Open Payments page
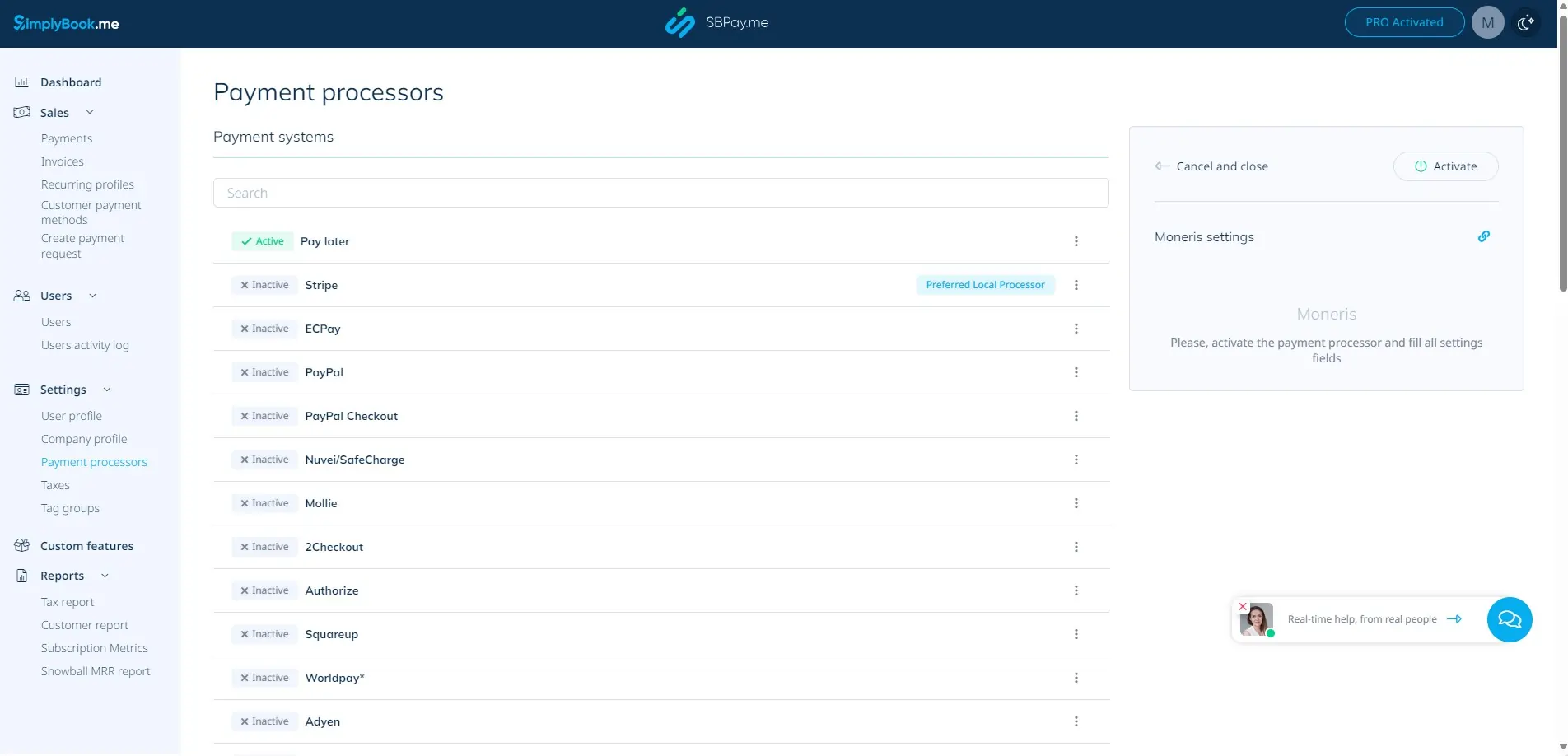Screen dimensions: 1568x756 [x=67, y=138]
